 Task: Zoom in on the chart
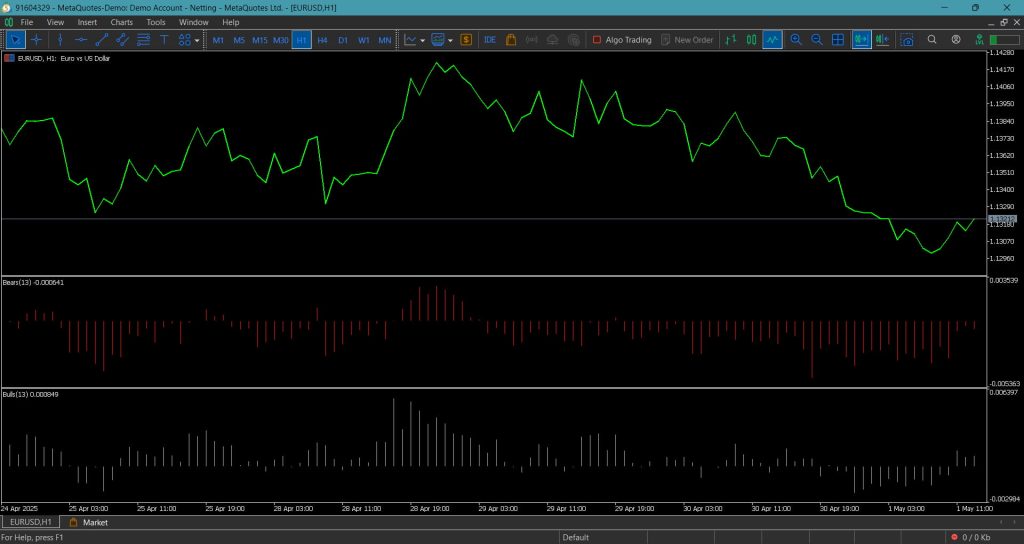[795, 40]
